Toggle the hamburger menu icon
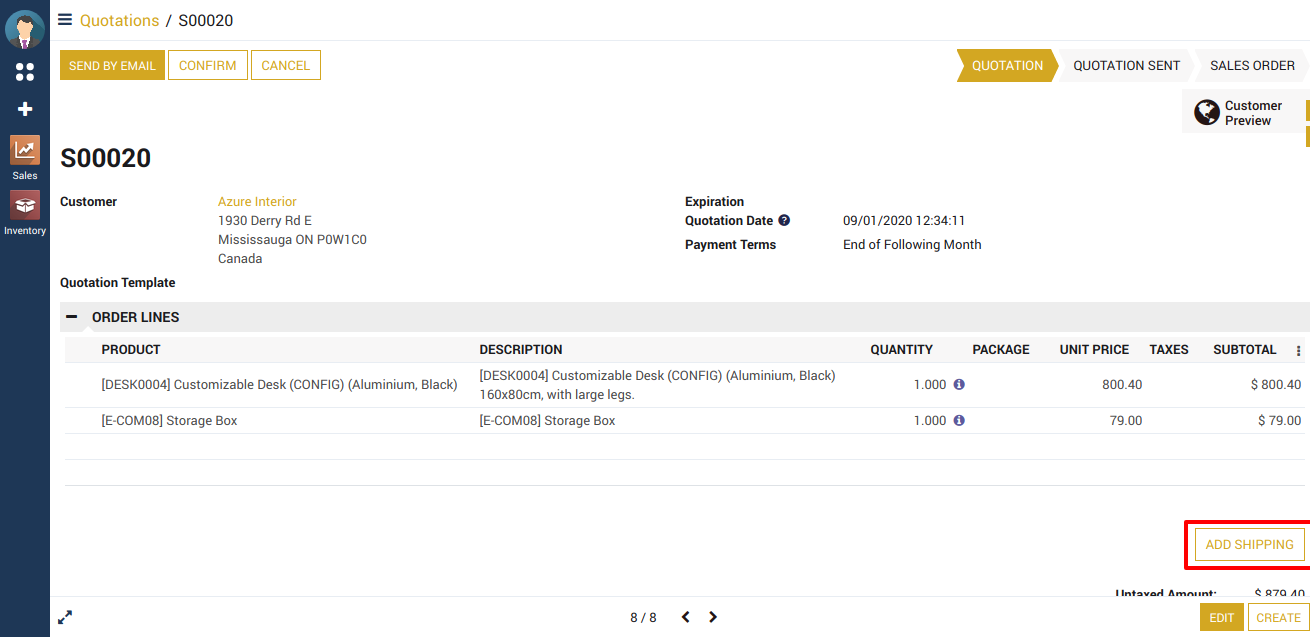 coord(65,20)
